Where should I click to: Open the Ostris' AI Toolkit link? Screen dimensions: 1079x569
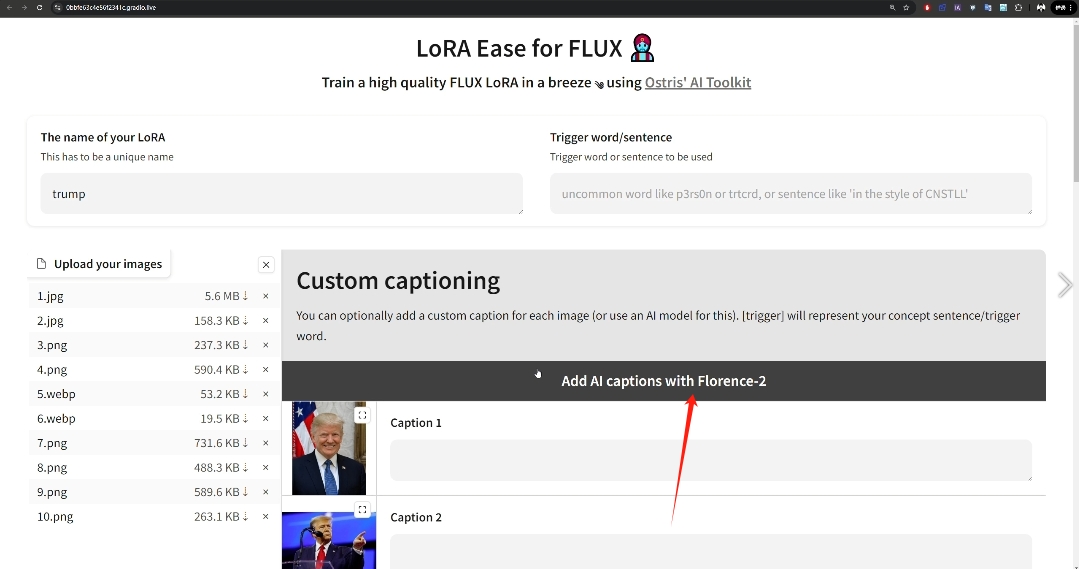[698, 83]
